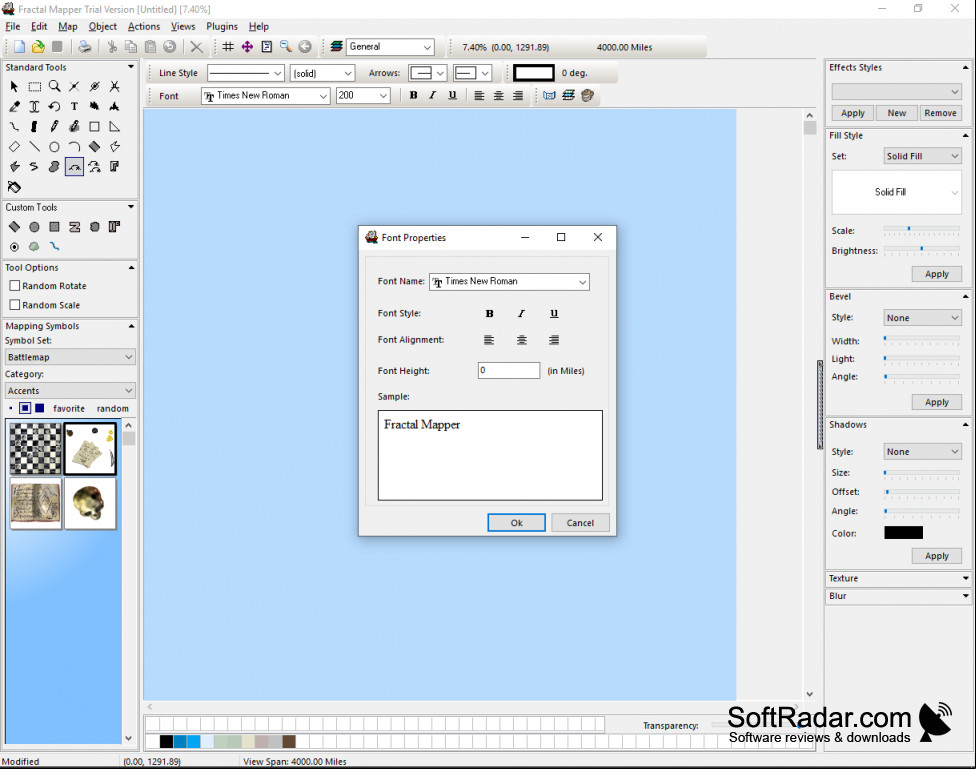Click the Print icon in main toolbar
The height and width of the screenshot is (769, 976).
coord(85,47)
